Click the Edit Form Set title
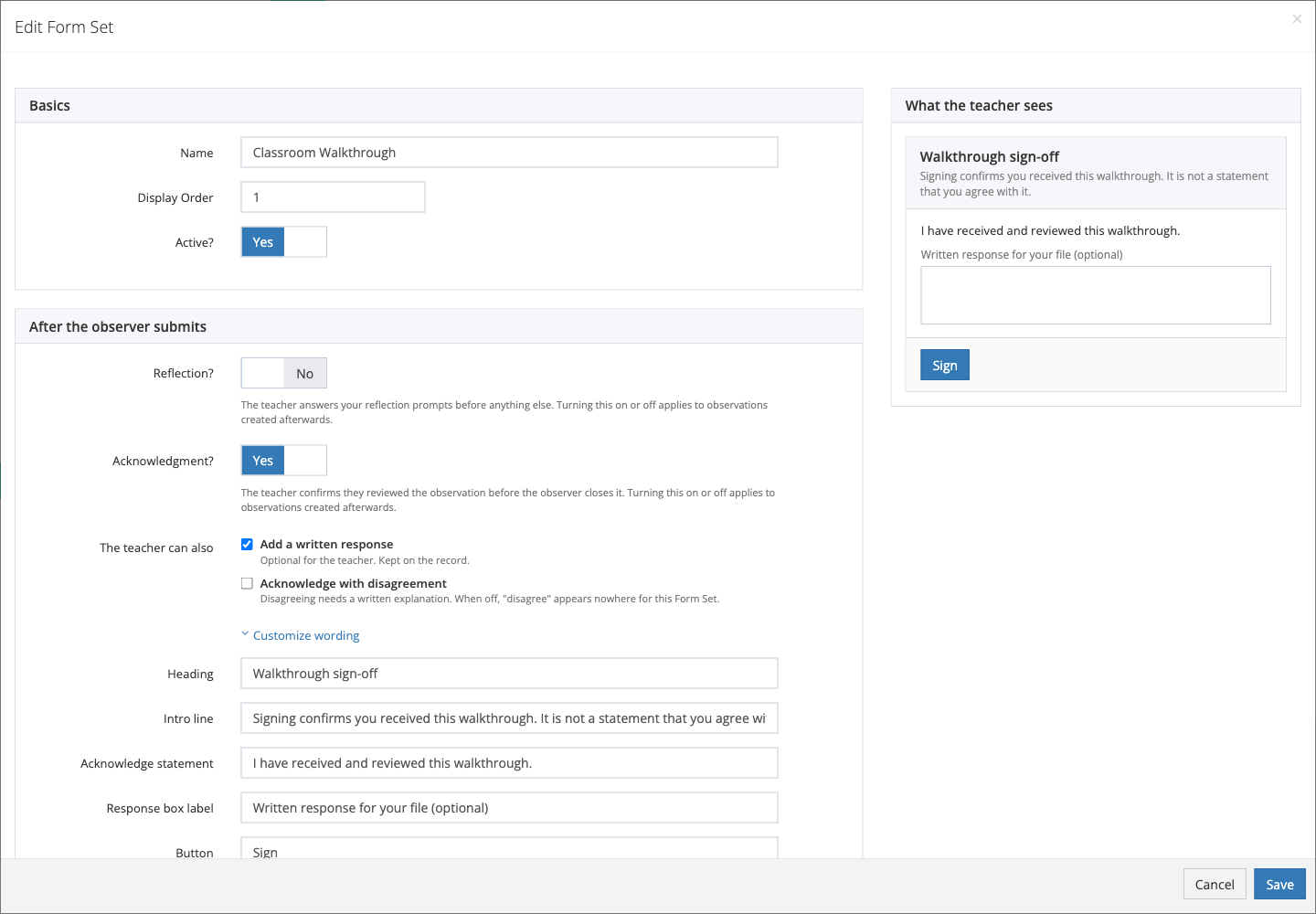The height and width of the screenshot is (914, 1316). [x=64, y=27]
